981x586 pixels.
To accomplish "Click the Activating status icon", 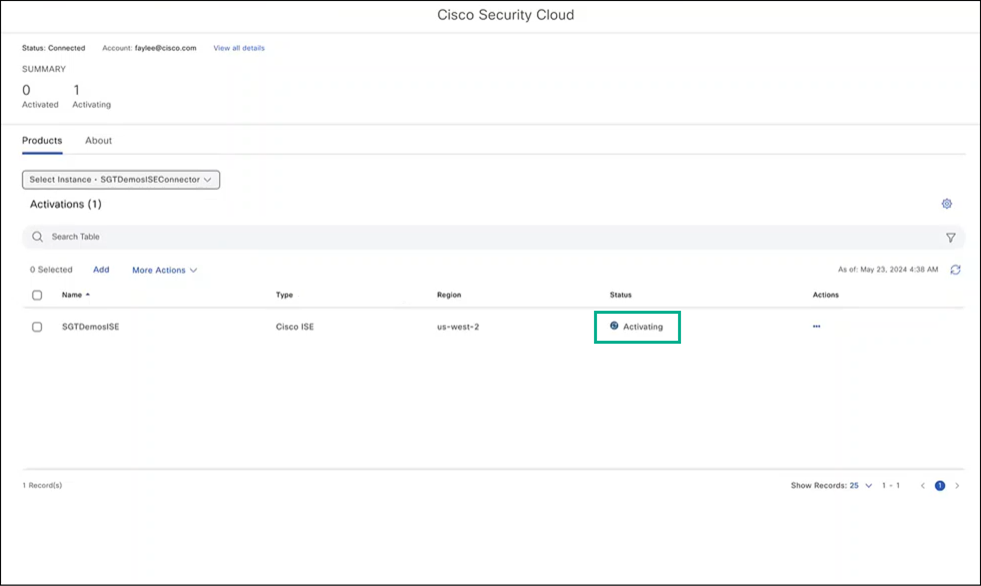I will click(614, 326).
